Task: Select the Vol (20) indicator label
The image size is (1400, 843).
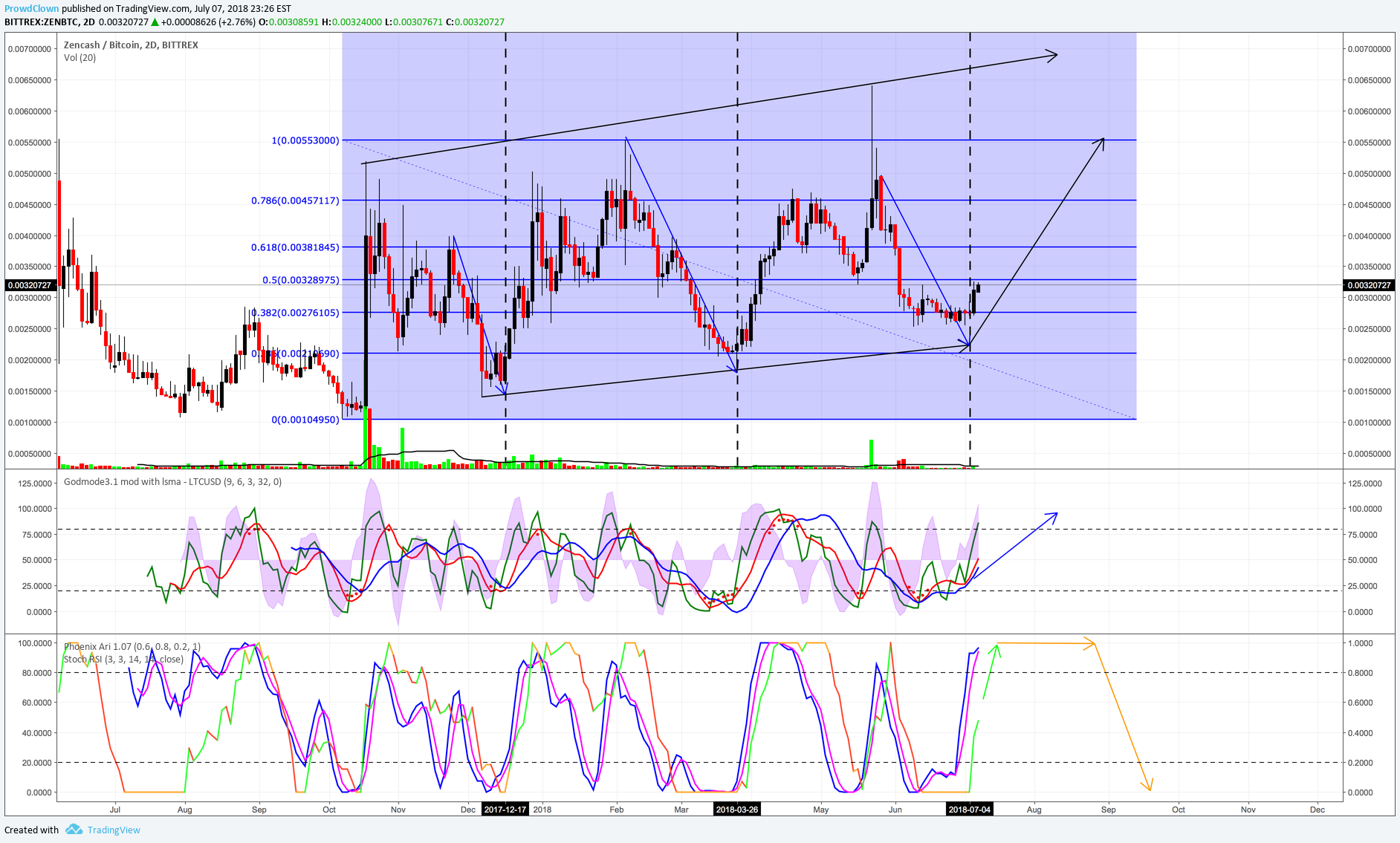Action: tap(80, 57)
